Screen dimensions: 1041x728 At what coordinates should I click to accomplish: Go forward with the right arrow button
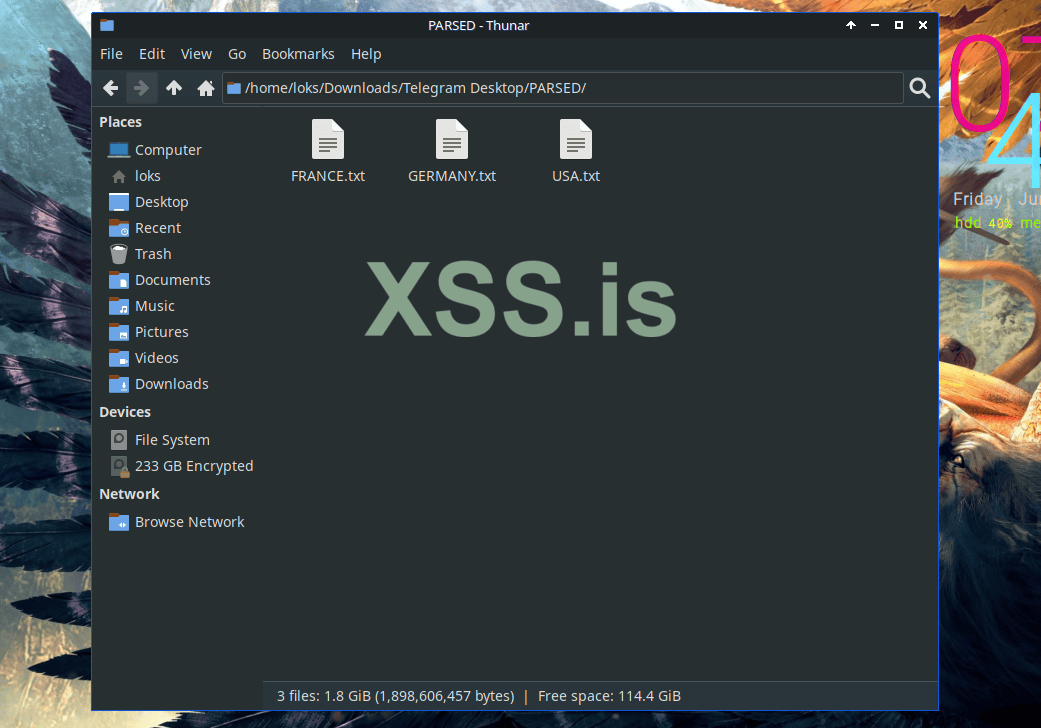[141, 88]
